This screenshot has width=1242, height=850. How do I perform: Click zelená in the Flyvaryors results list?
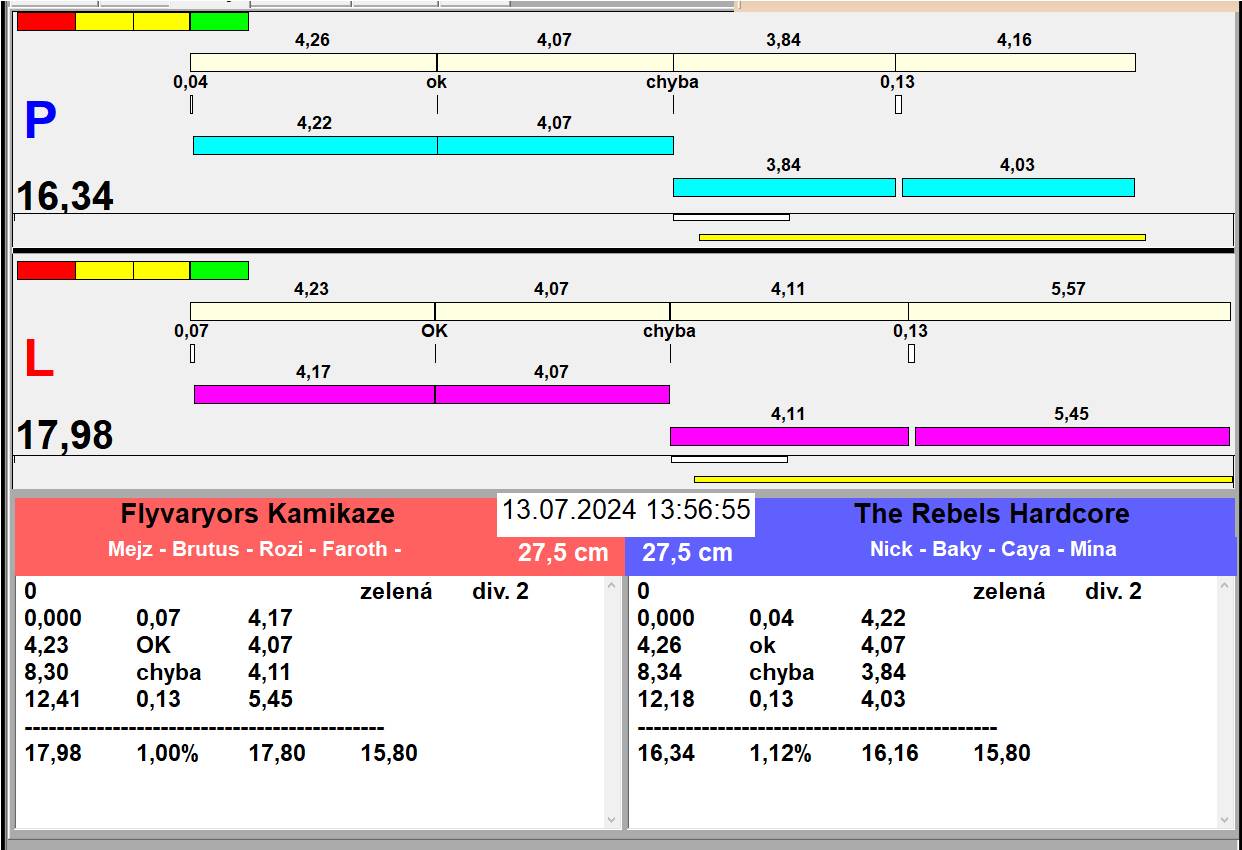pos(396,591)
